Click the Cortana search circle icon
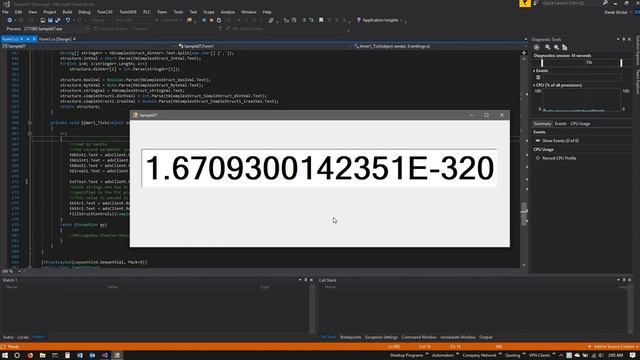Screen dimensions: 640x360 coord(17,356)
